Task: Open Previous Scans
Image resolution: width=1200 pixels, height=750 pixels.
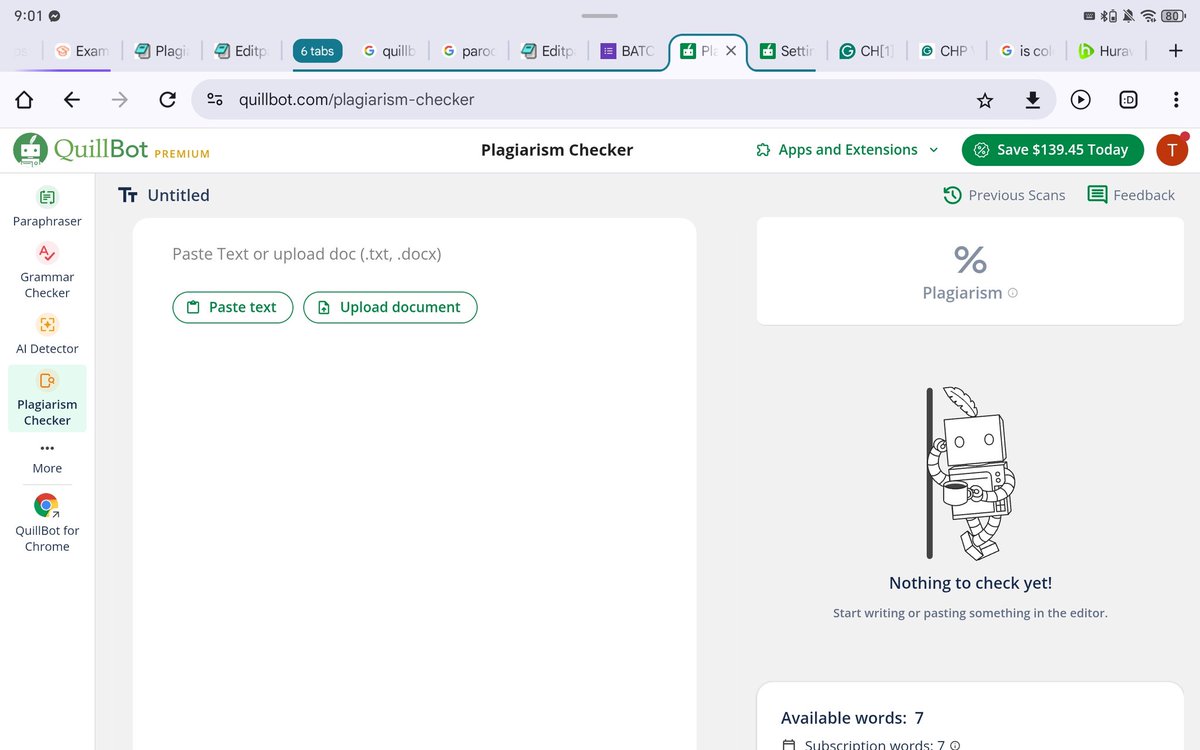Action: [1004, 195]
